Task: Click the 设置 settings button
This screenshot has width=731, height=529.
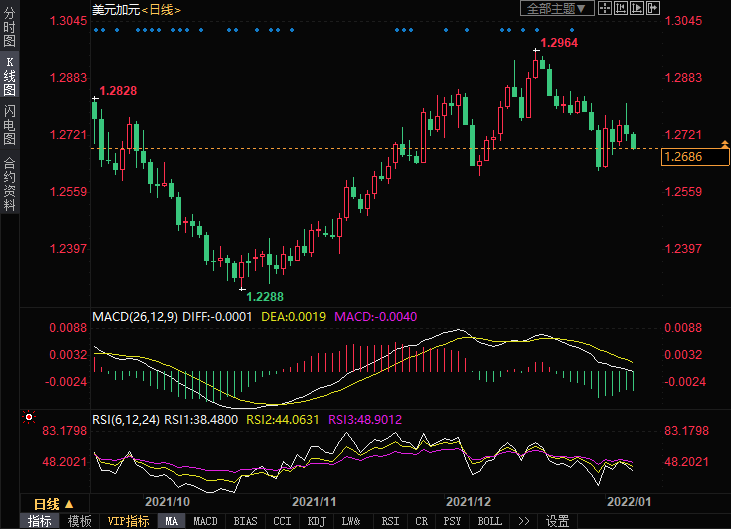Action: (557, 521)
